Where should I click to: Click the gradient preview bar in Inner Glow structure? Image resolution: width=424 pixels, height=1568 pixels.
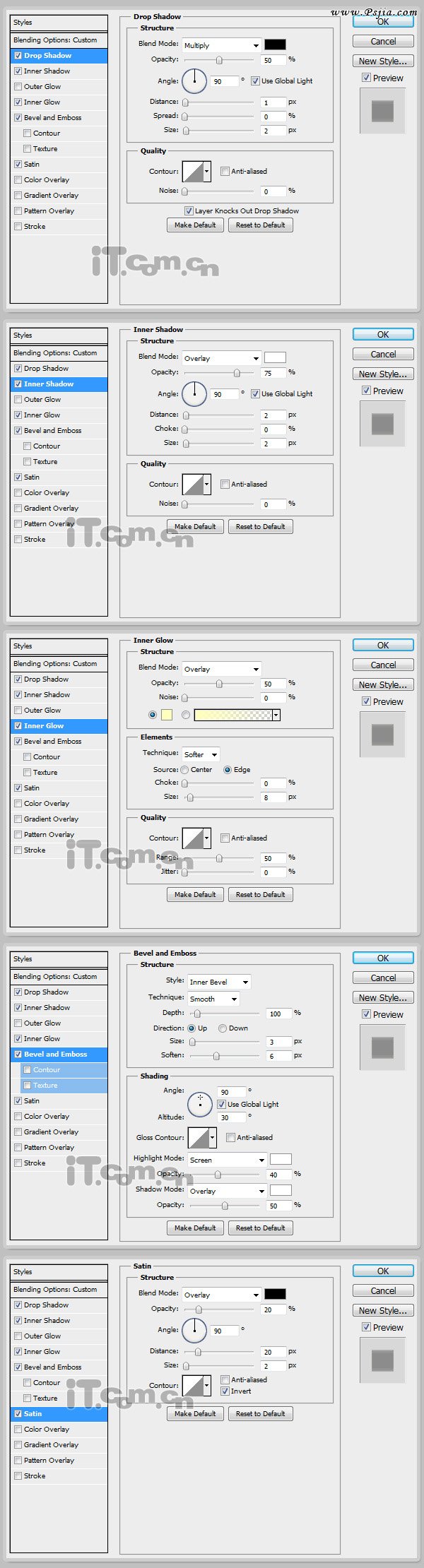coord(233,715)
